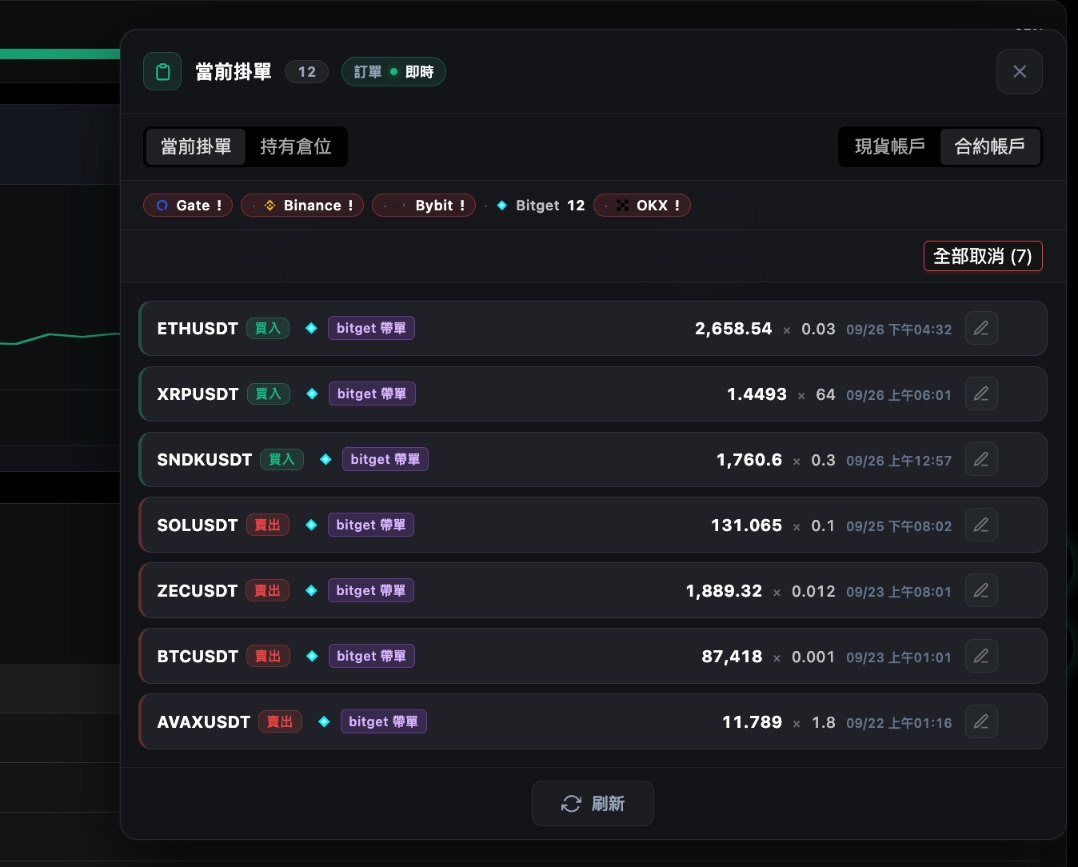Screen dimensions: 1078x867
Task: Click the Bitget diamond icon in BTCUSDT row
Action: tap(312, 657)
